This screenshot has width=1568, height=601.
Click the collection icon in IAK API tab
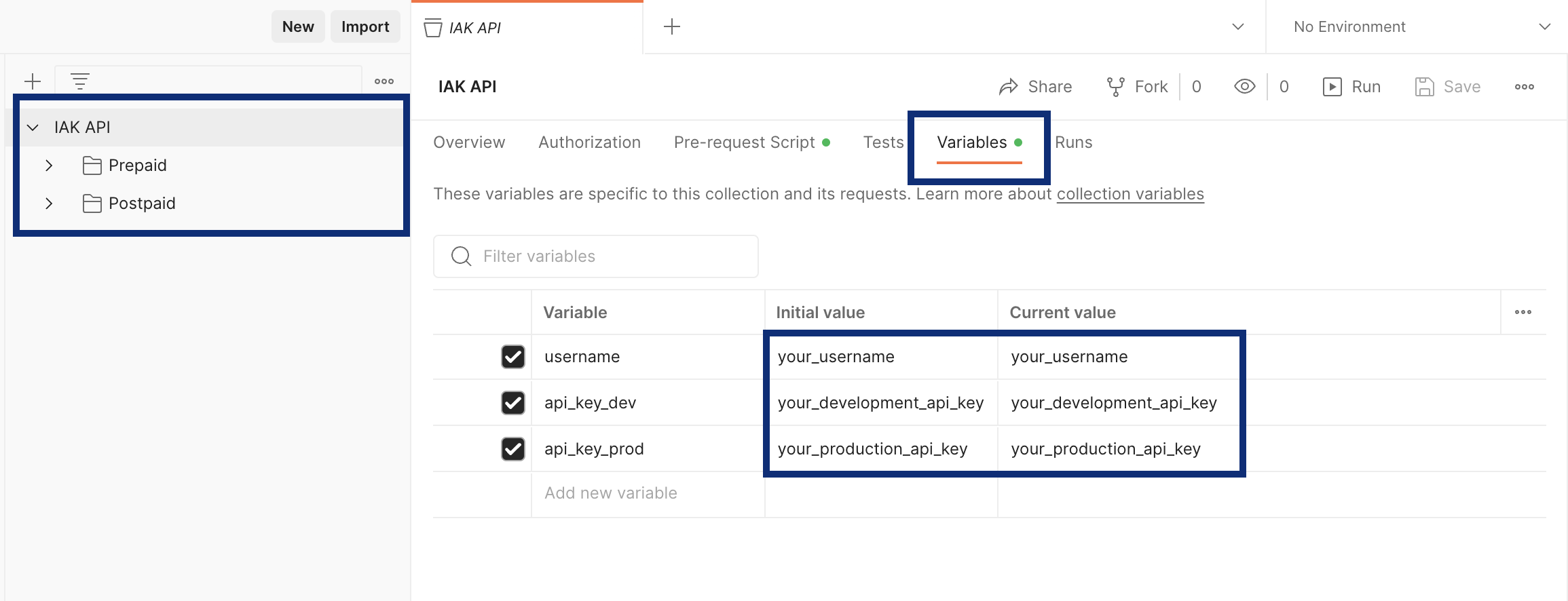click(x=433, y=28)
